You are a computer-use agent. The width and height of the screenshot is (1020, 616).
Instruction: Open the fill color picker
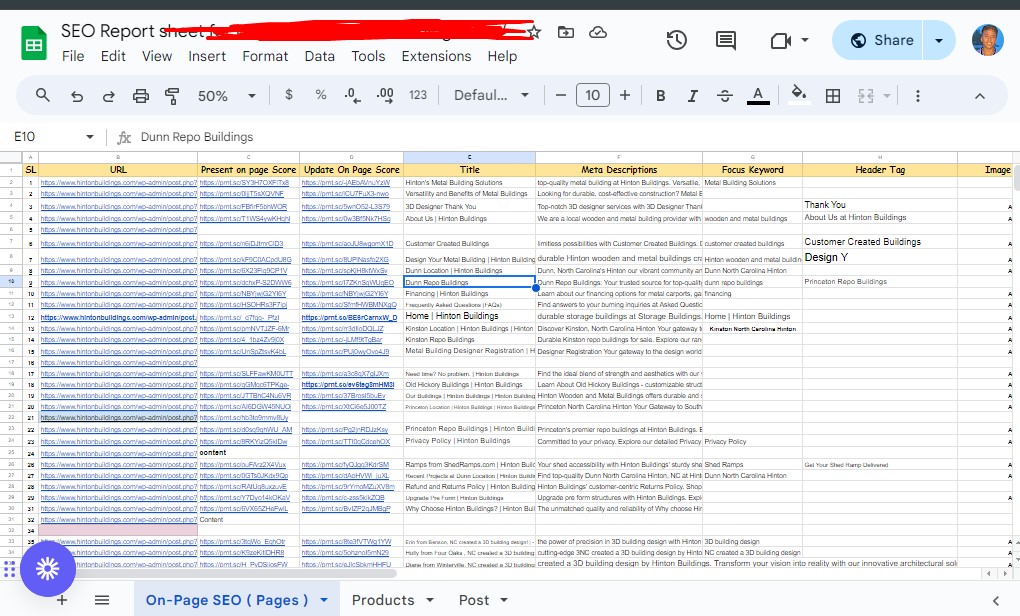pyautogui.click(x=798, y=95)
